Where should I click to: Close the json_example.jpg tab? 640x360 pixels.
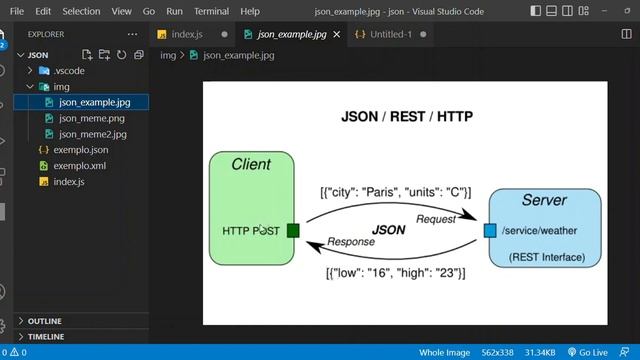pos(337,35)
